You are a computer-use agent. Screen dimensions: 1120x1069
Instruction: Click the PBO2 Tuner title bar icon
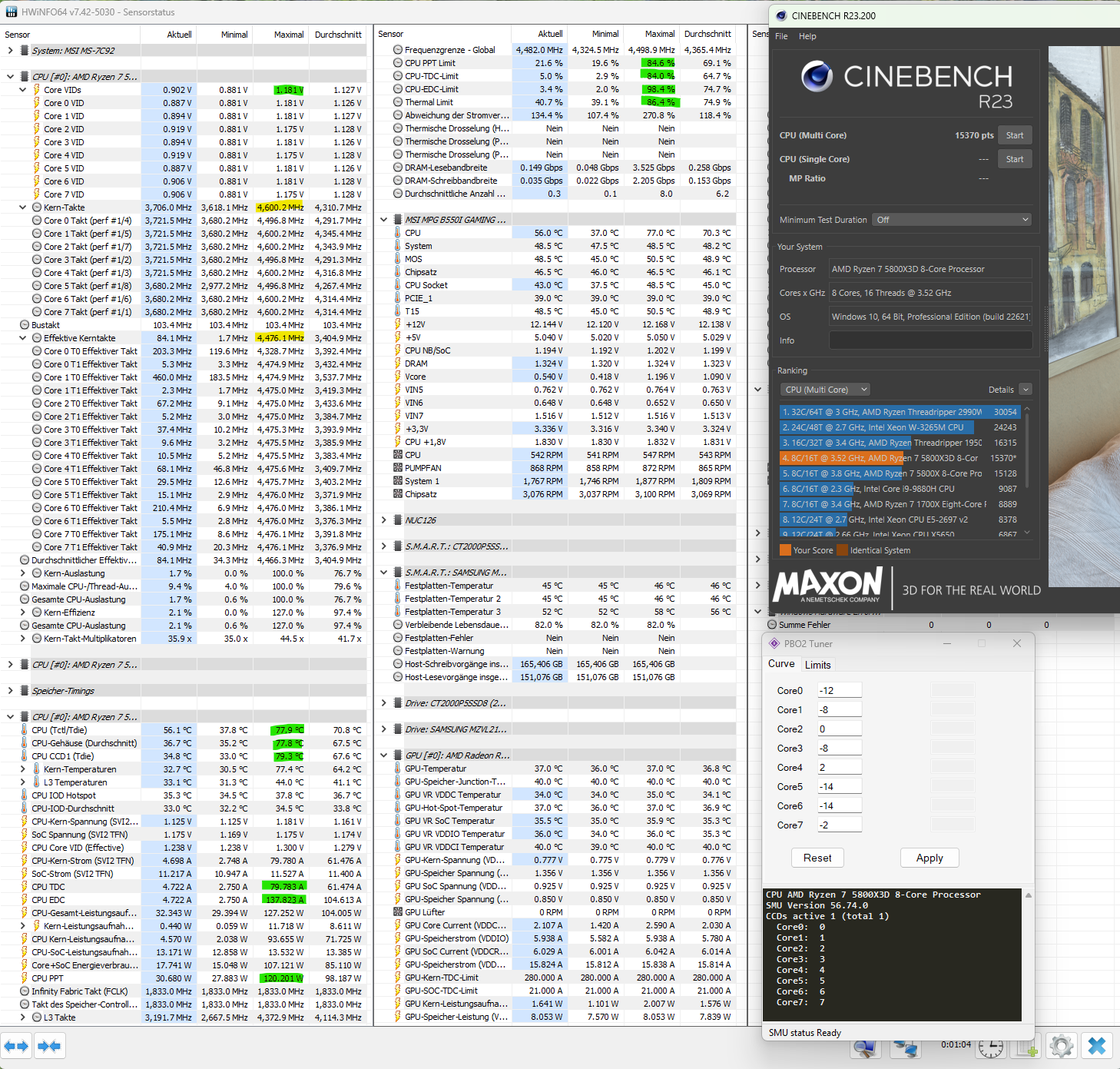774,643
